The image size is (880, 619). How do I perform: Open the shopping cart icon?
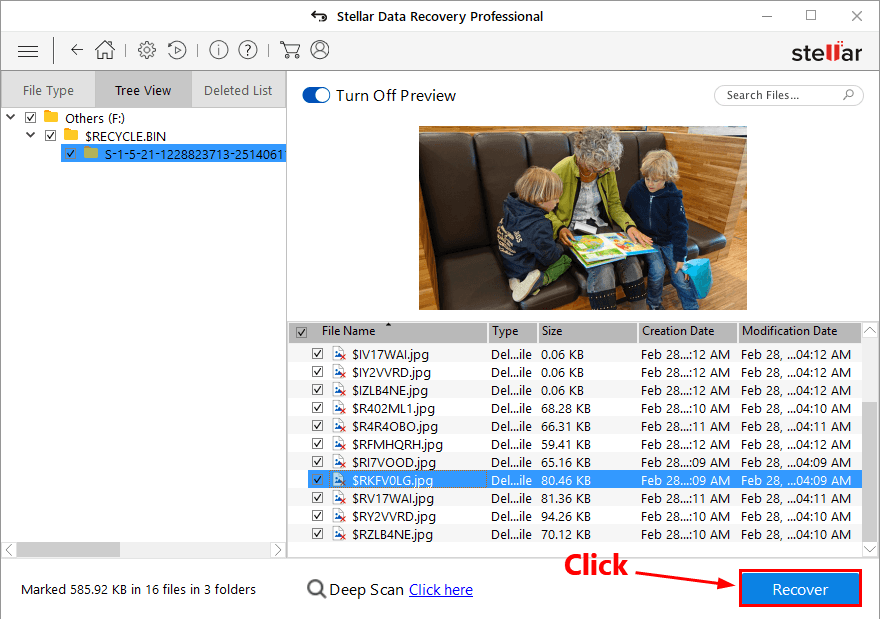point(290,50)
